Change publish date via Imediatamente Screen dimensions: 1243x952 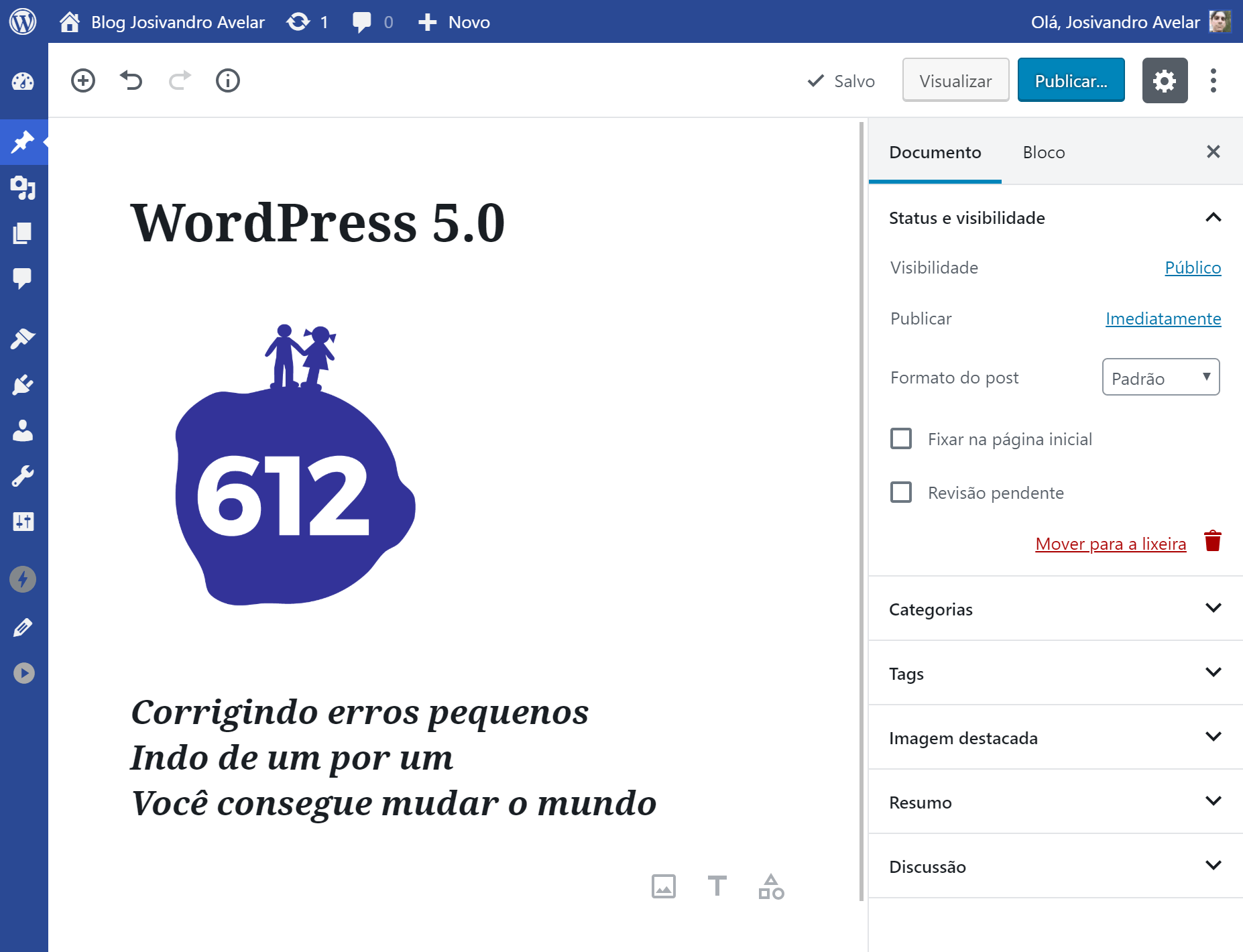pyautogui.click(x=1163, y=318)
